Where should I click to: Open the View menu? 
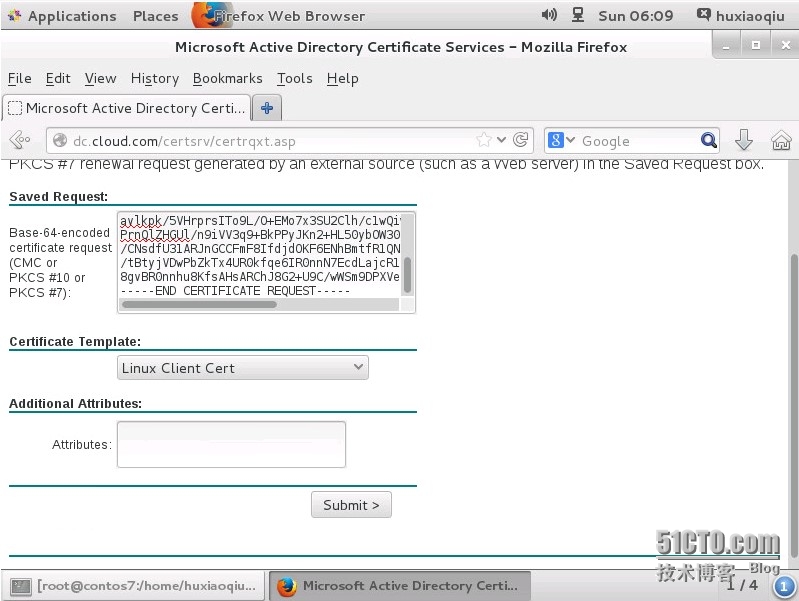pyautogui.click(x=100, y=79)
